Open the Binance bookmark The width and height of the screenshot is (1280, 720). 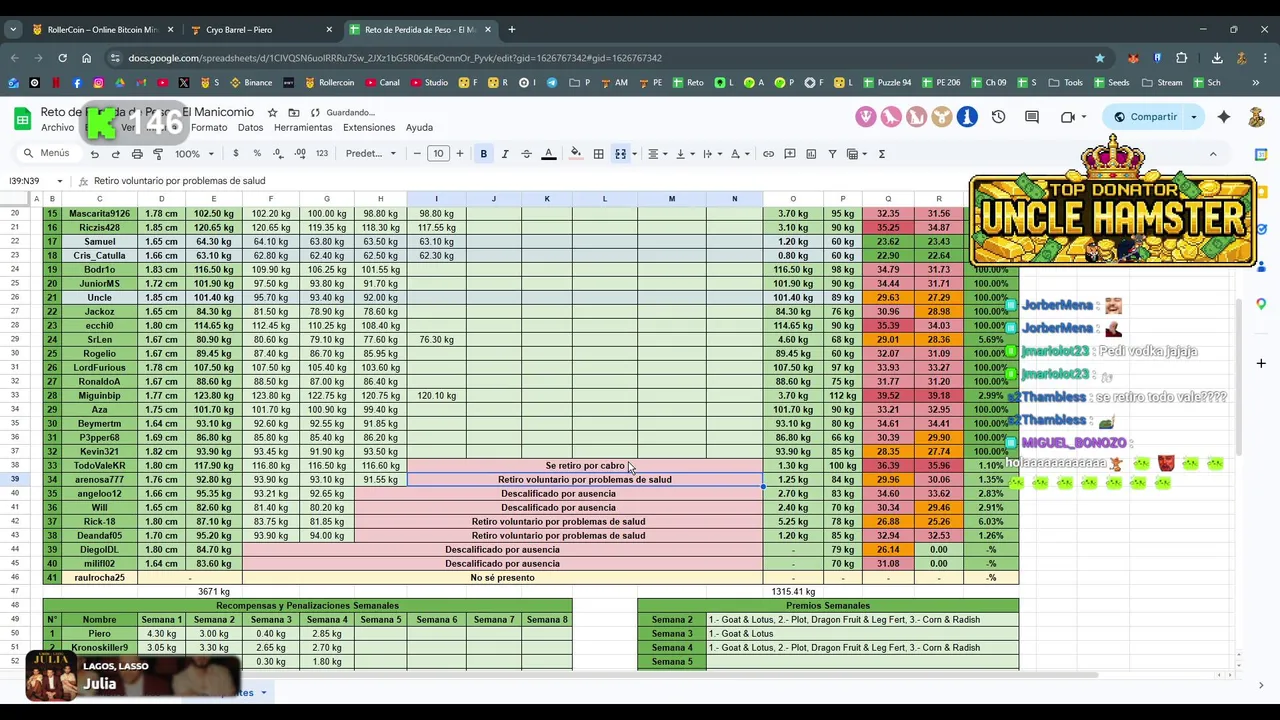(x=251, y=83)
